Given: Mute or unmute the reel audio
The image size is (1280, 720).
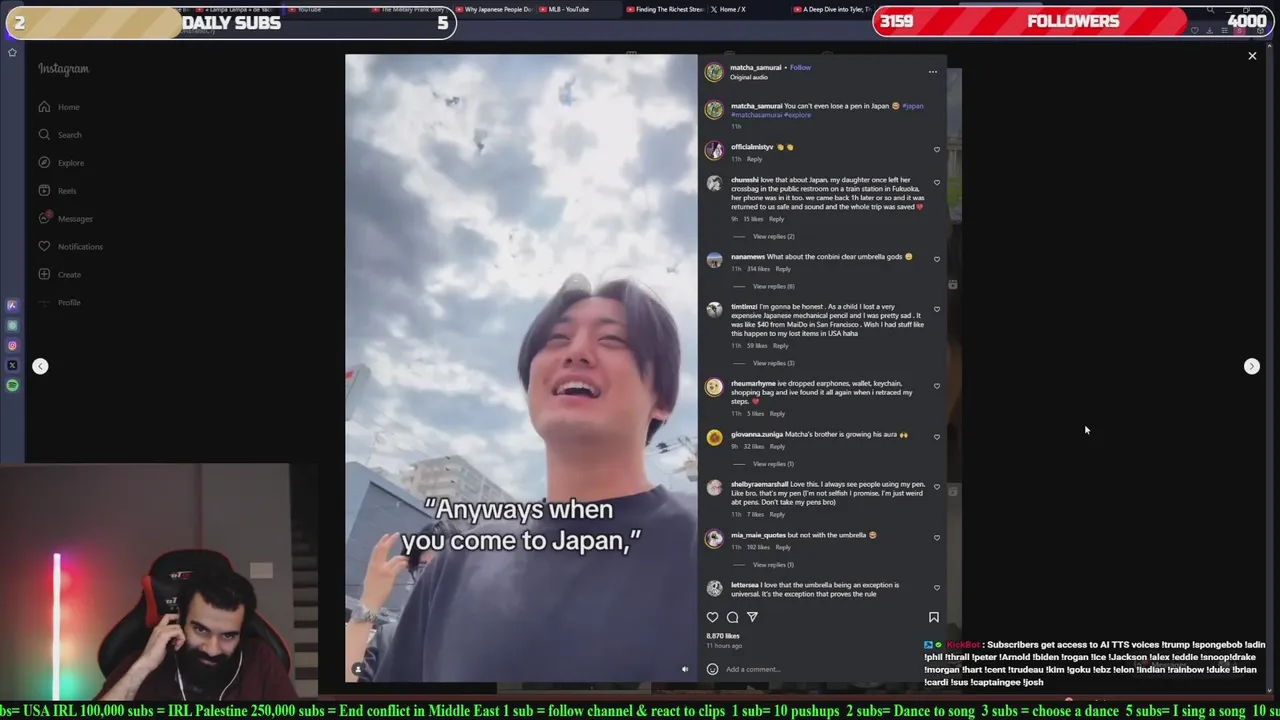Looking at the screenshot, I should 685,669.
